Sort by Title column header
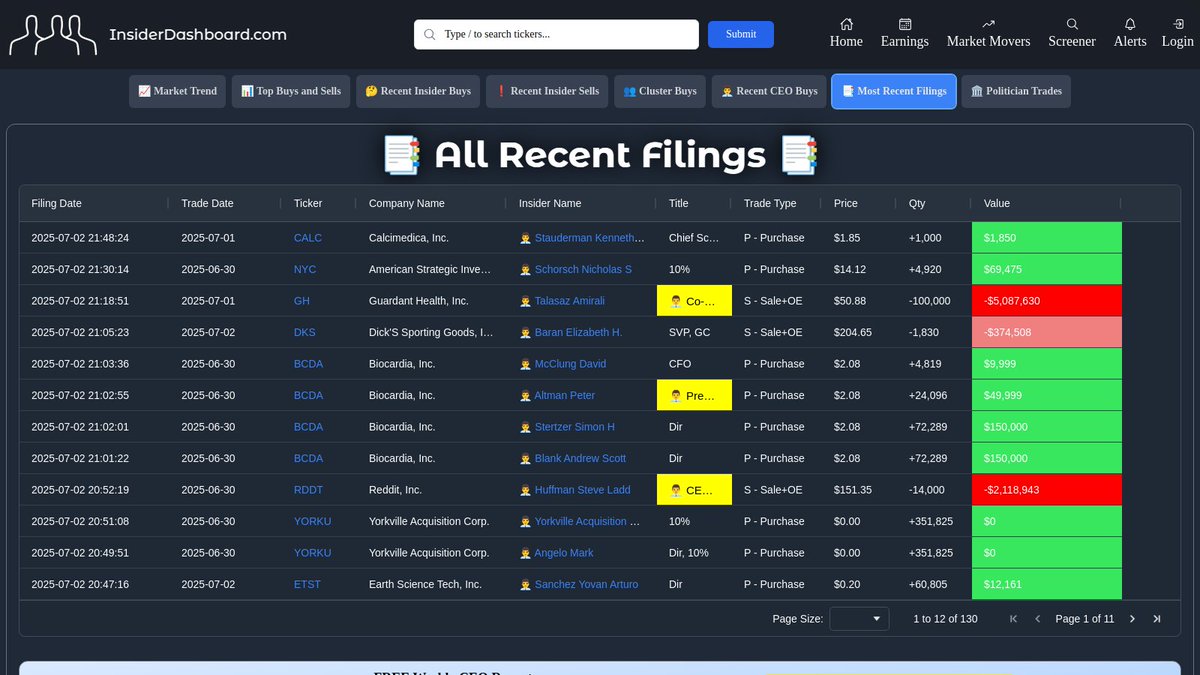This screenshot has height=675, width=1200. pos(679,203)
